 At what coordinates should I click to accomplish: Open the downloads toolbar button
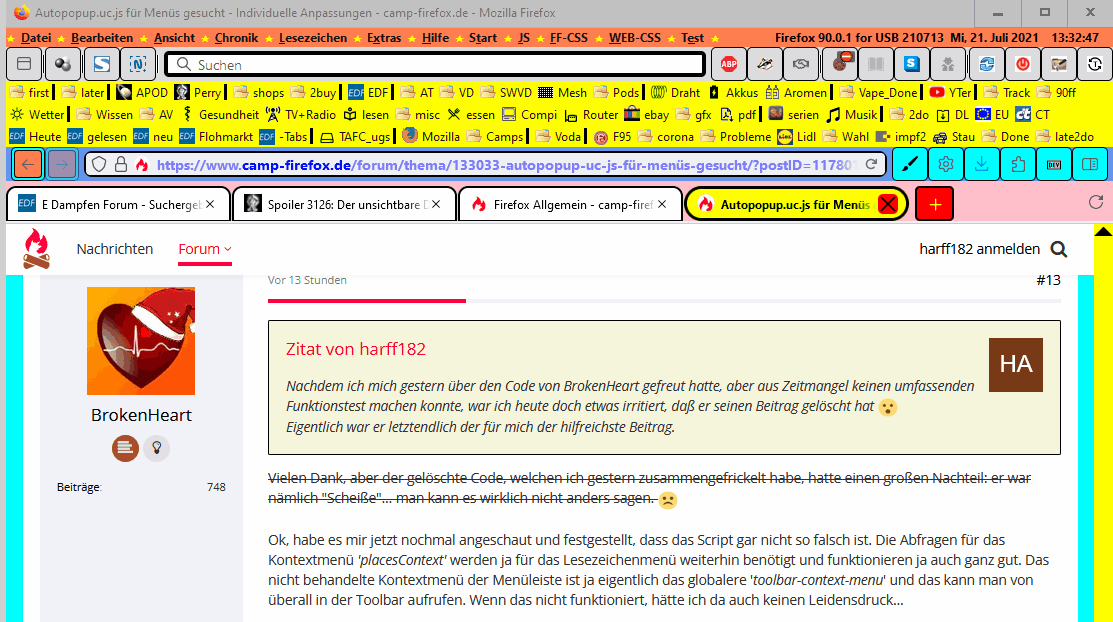point(982,164)
